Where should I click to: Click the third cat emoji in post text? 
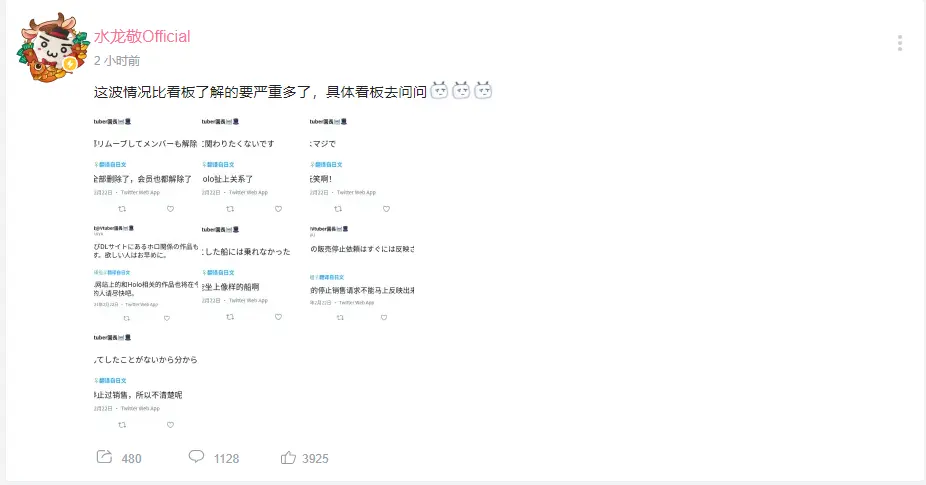coord(482,90)
